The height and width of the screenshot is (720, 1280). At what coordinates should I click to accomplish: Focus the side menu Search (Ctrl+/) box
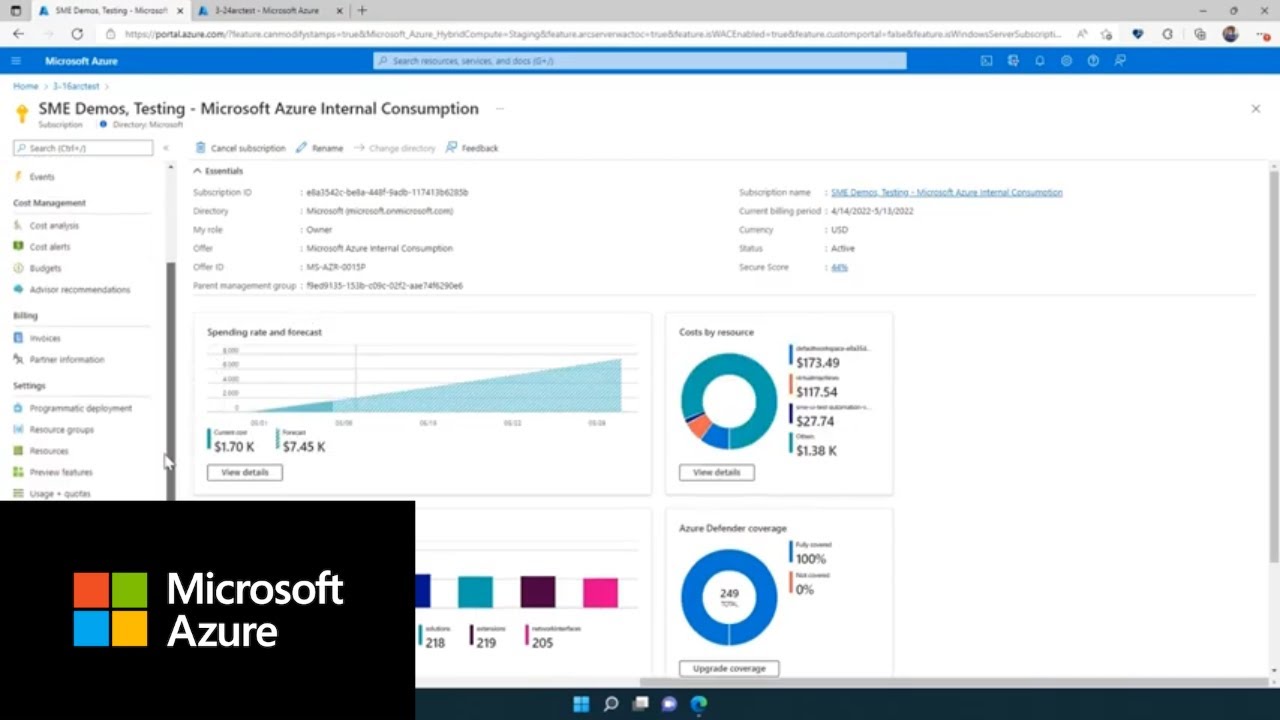coord(83,148)
